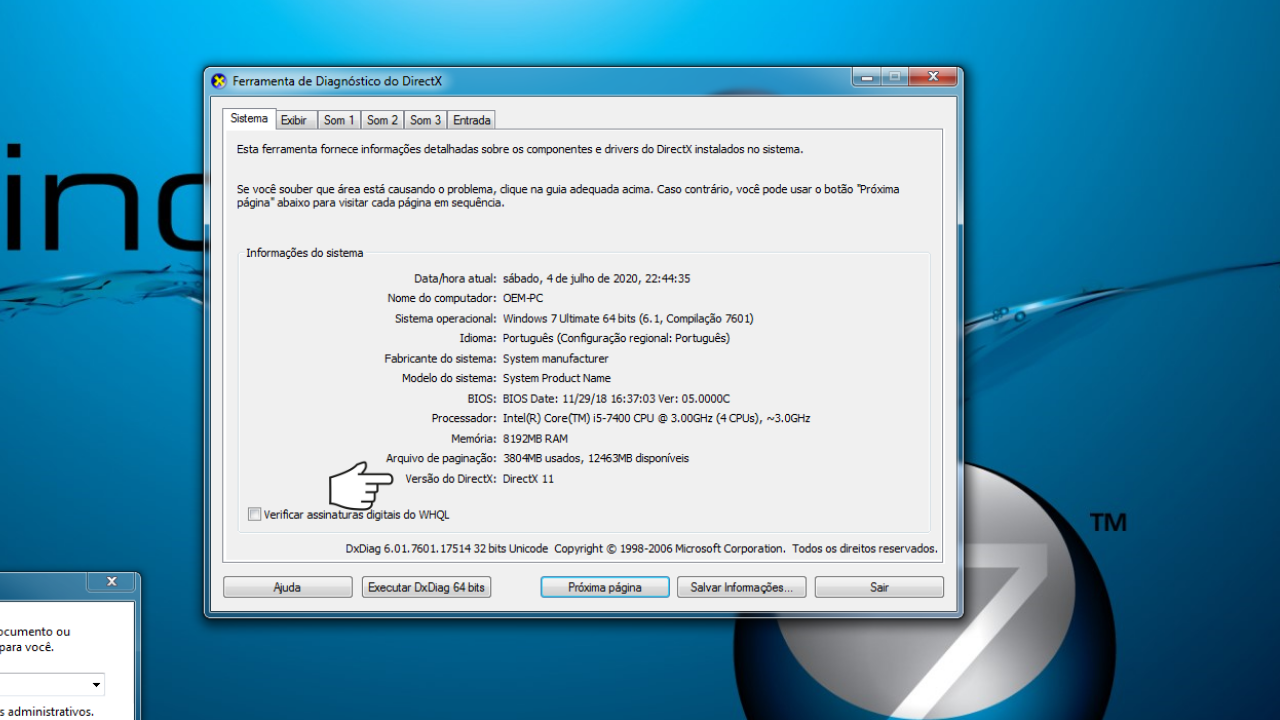Open the Exibir tab
The height and width of the screenshot is (720, 1280).
pos(294,120)
